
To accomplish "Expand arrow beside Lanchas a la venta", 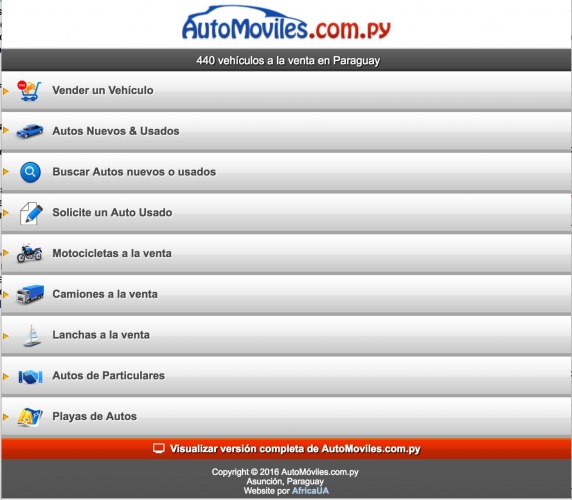I will click(6, 336).
